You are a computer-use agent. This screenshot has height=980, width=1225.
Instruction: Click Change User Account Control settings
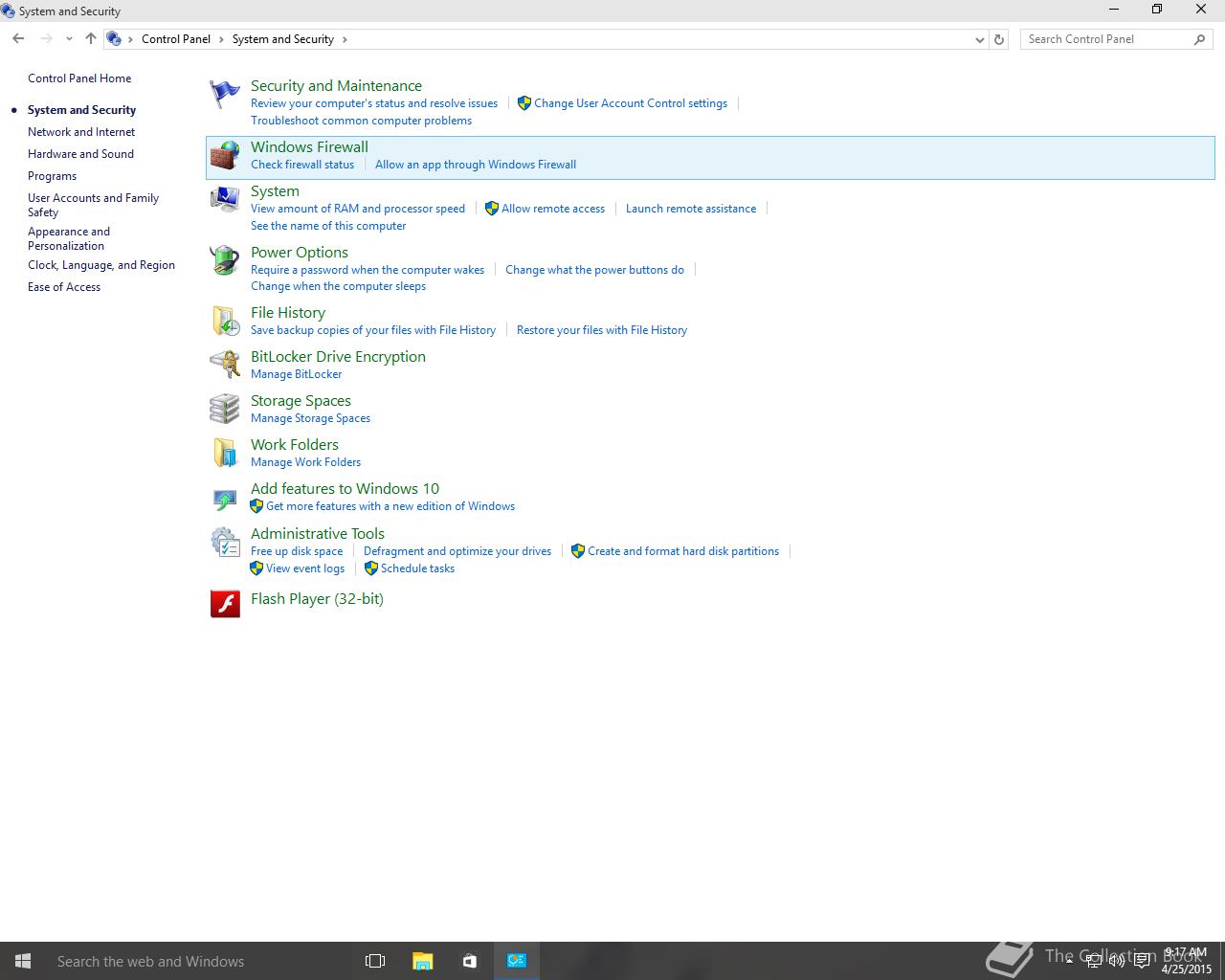(x=631, y=103)
